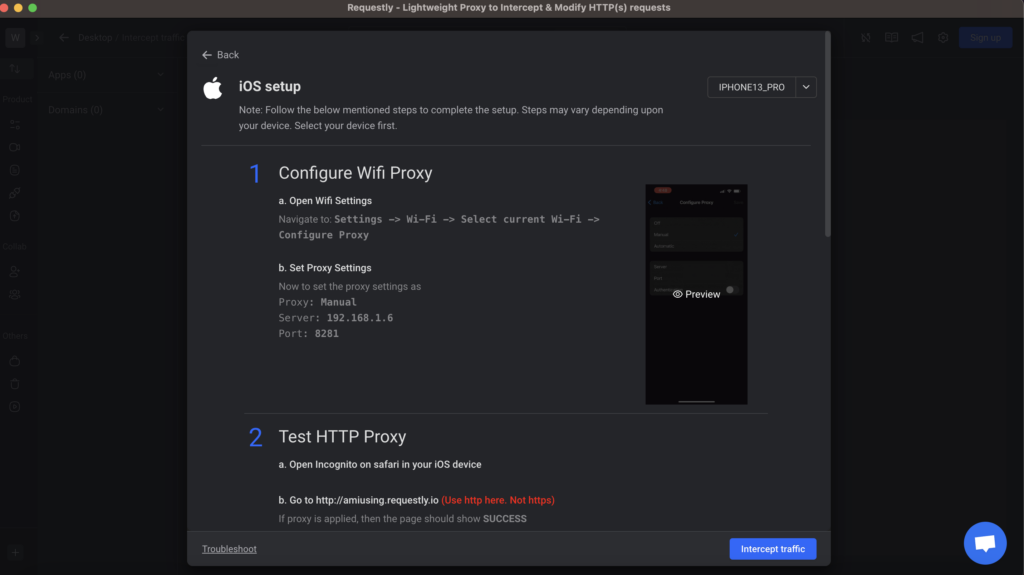This screenshot has width=1024, height=575.
Task: Click the chevron beside the IPHONE13_PRO selector
Action: [807, 88]
